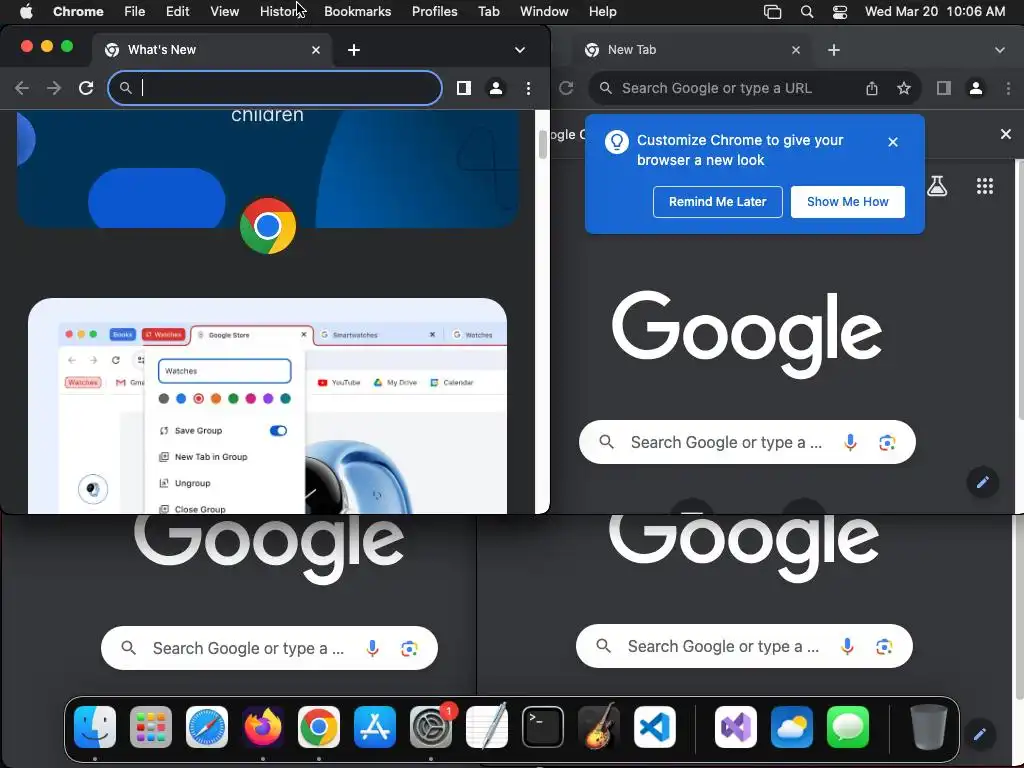The image size is (1024, 768).
Task: Expand tab search arrow in What's New window
Action: pyautogui.click(x=520, y=50)
